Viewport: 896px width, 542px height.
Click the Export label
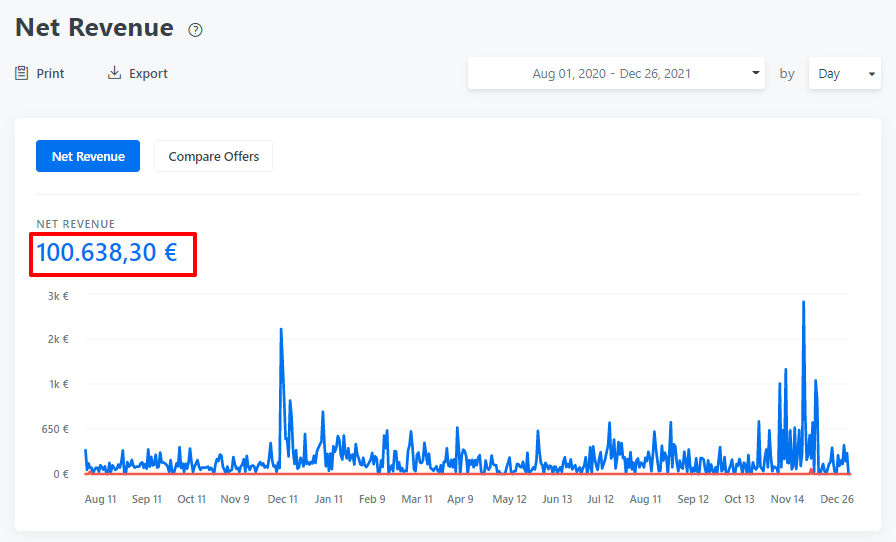148,74
